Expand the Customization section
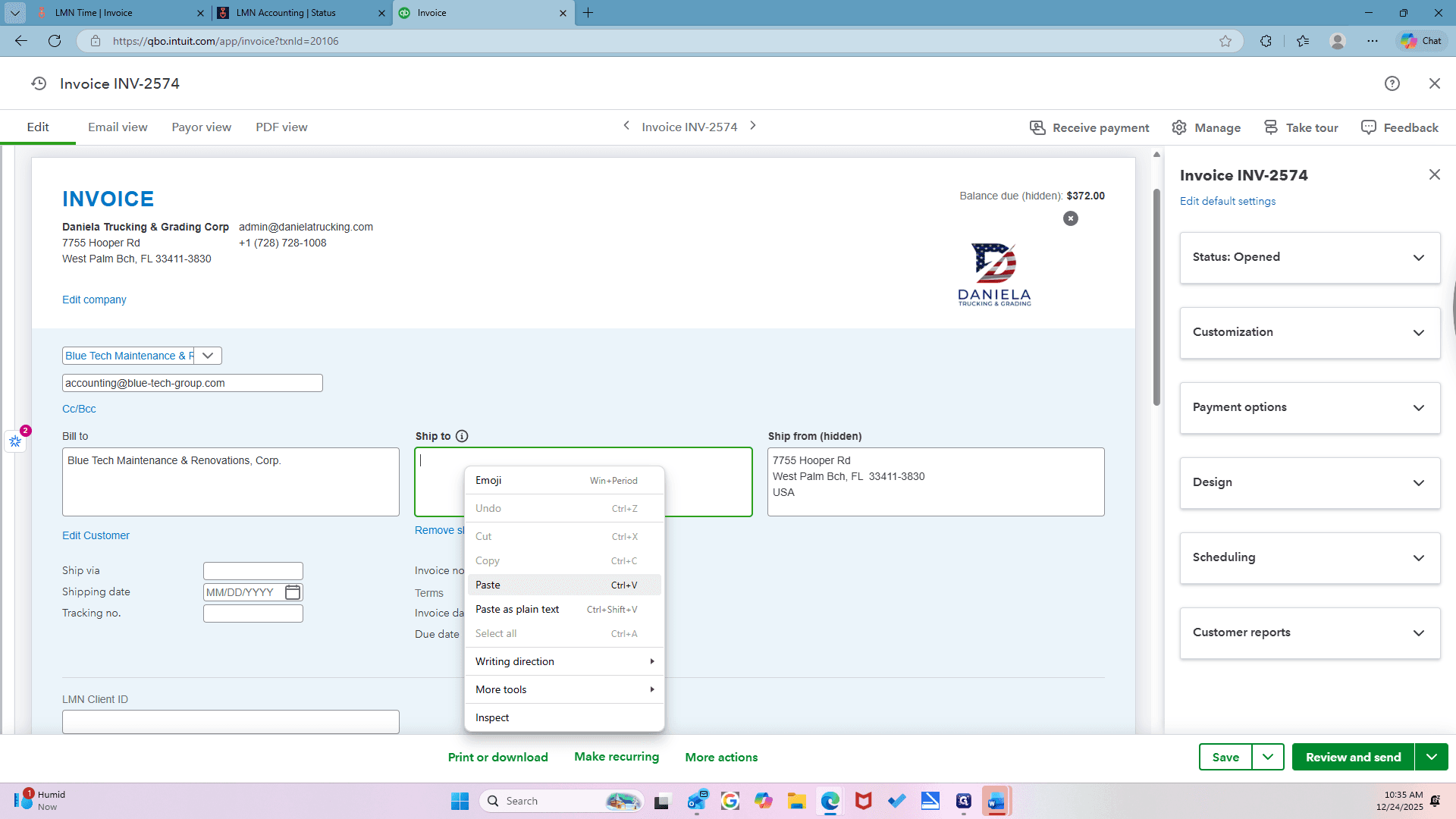This screenshot has width=1456, height=819. pos(1310,333)
